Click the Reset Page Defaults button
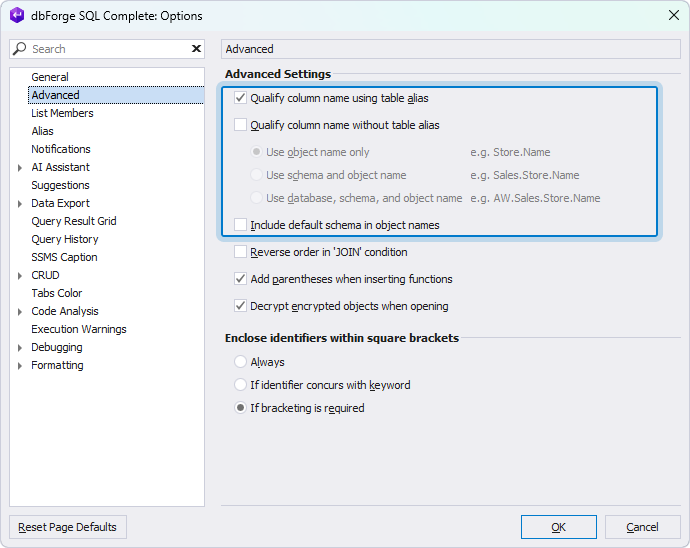 pos(68,527)
